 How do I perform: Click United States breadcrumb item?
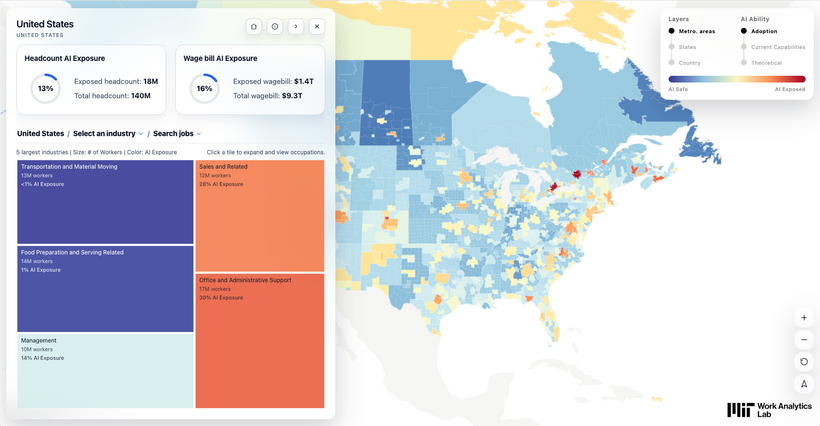[x=40, y=134]
